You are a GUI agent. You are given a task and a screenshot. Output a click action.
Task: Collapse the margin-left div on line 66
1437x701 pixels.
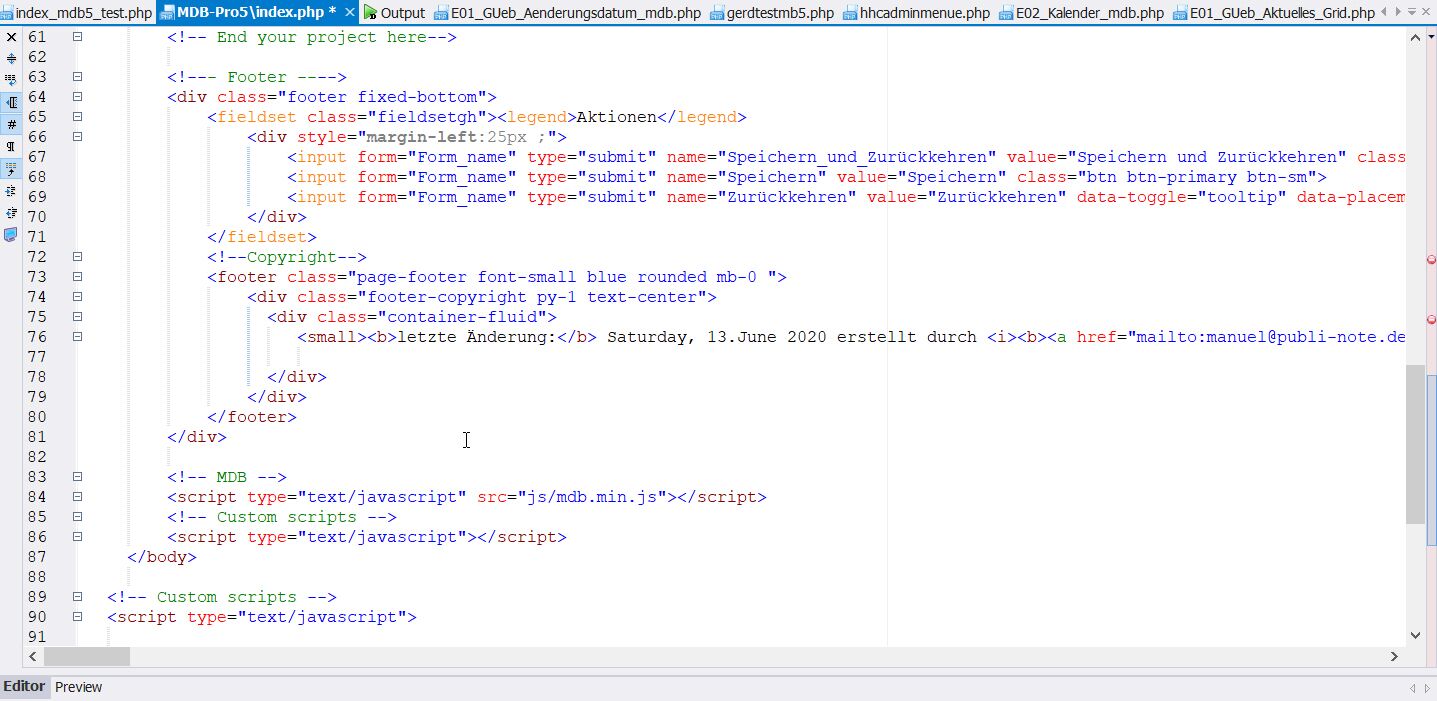click(x=77, y=137)
